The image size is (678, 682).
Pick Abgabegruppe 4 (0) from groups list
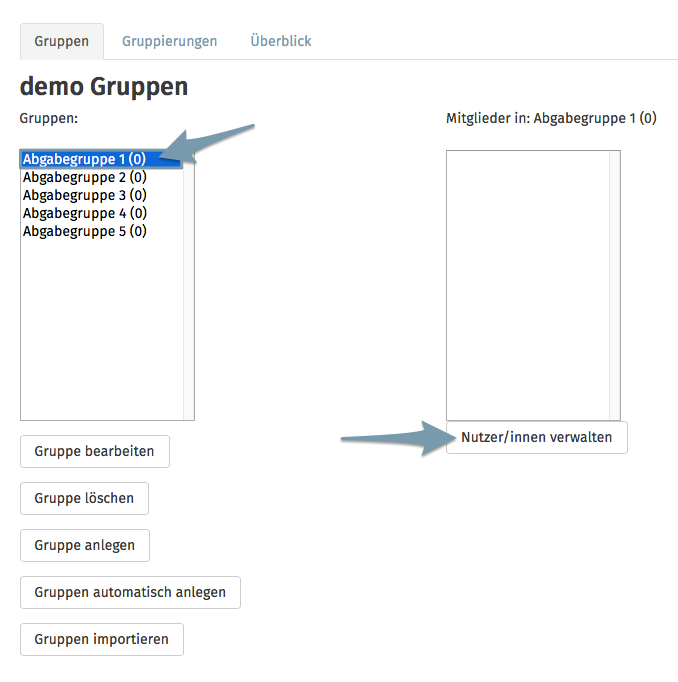click(101, 213)
